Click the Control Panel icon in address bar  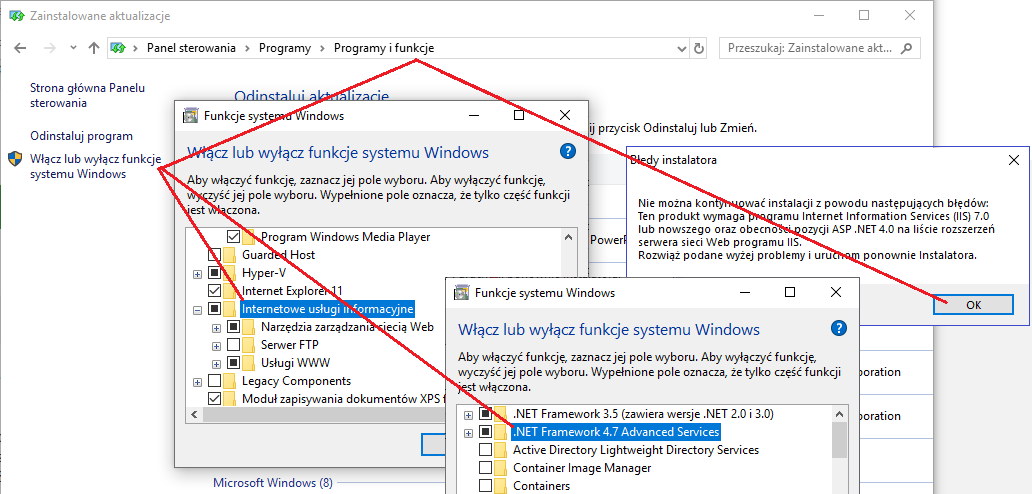118,48
